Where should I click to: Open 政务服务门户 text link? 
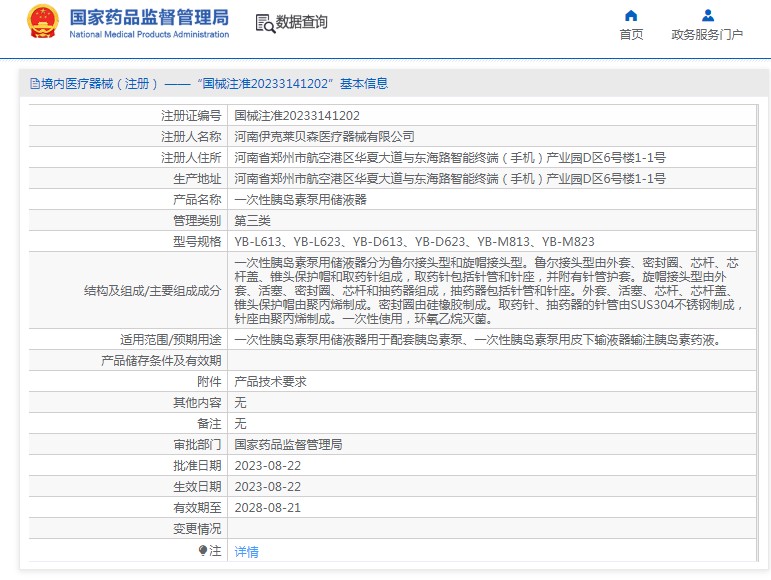click(x=707, y=35)
